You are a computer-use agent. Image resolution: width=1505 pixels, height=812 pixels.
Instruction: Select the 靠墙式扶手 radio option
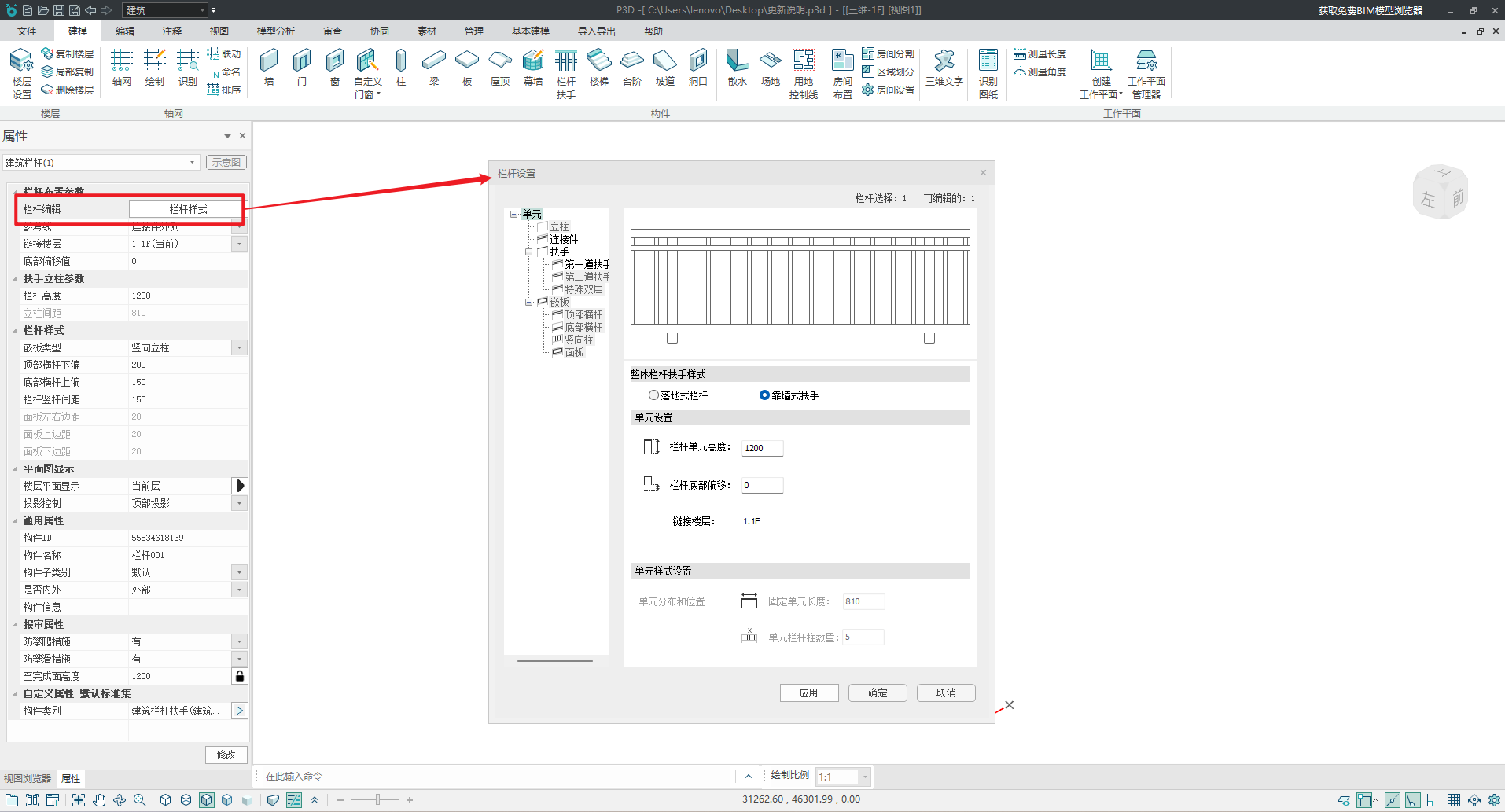coord(764,395)
